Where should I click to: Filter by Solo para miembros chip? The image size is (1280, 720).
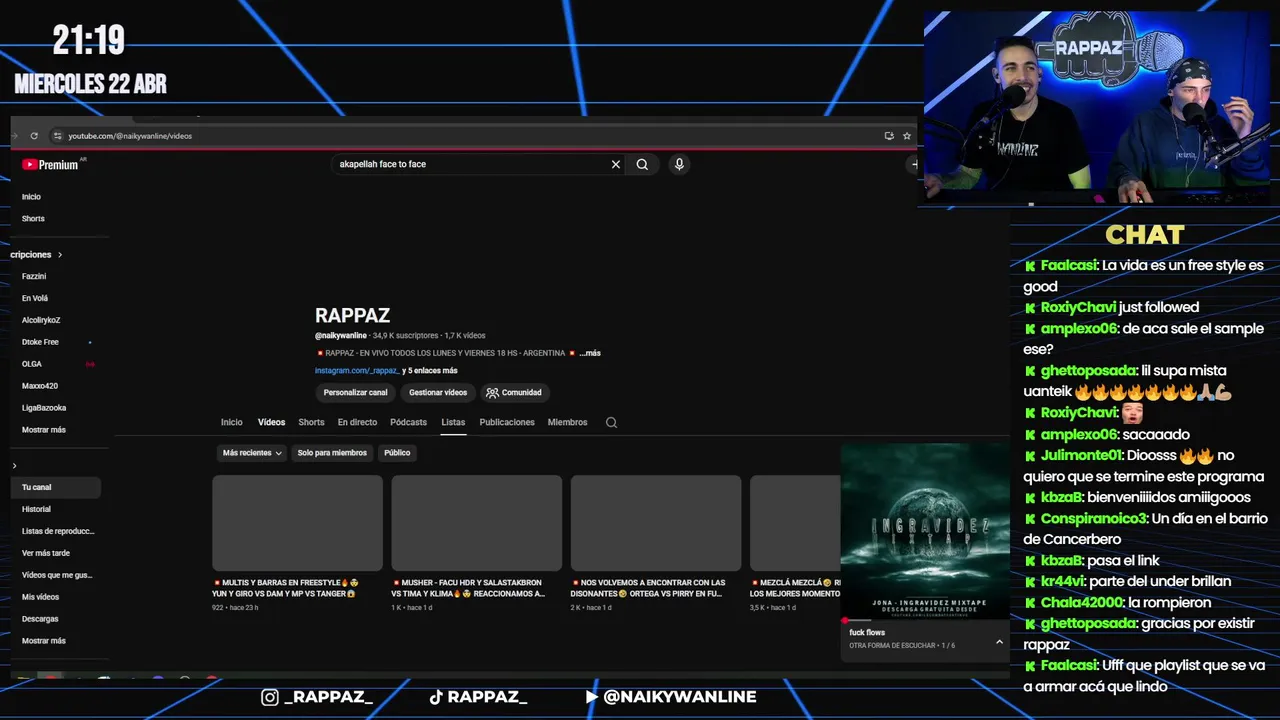[x=332, y=453]
